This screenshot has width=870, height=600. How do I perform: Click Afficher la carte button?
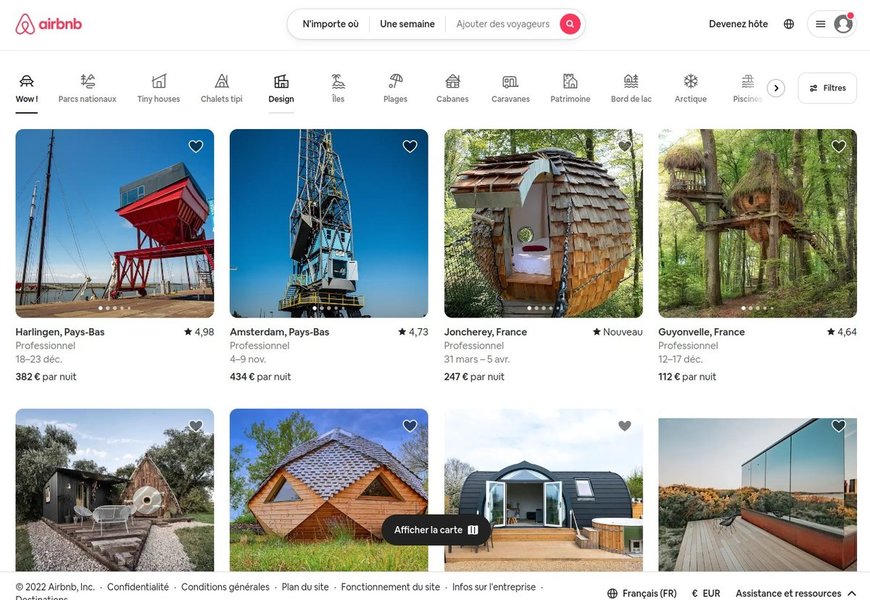coord(436,530)
